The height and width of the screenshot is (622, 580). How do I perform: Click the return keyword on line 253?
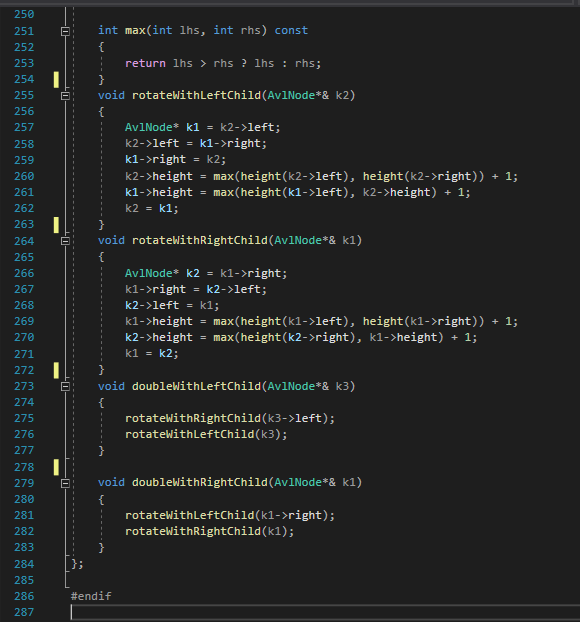pos(145,63)
